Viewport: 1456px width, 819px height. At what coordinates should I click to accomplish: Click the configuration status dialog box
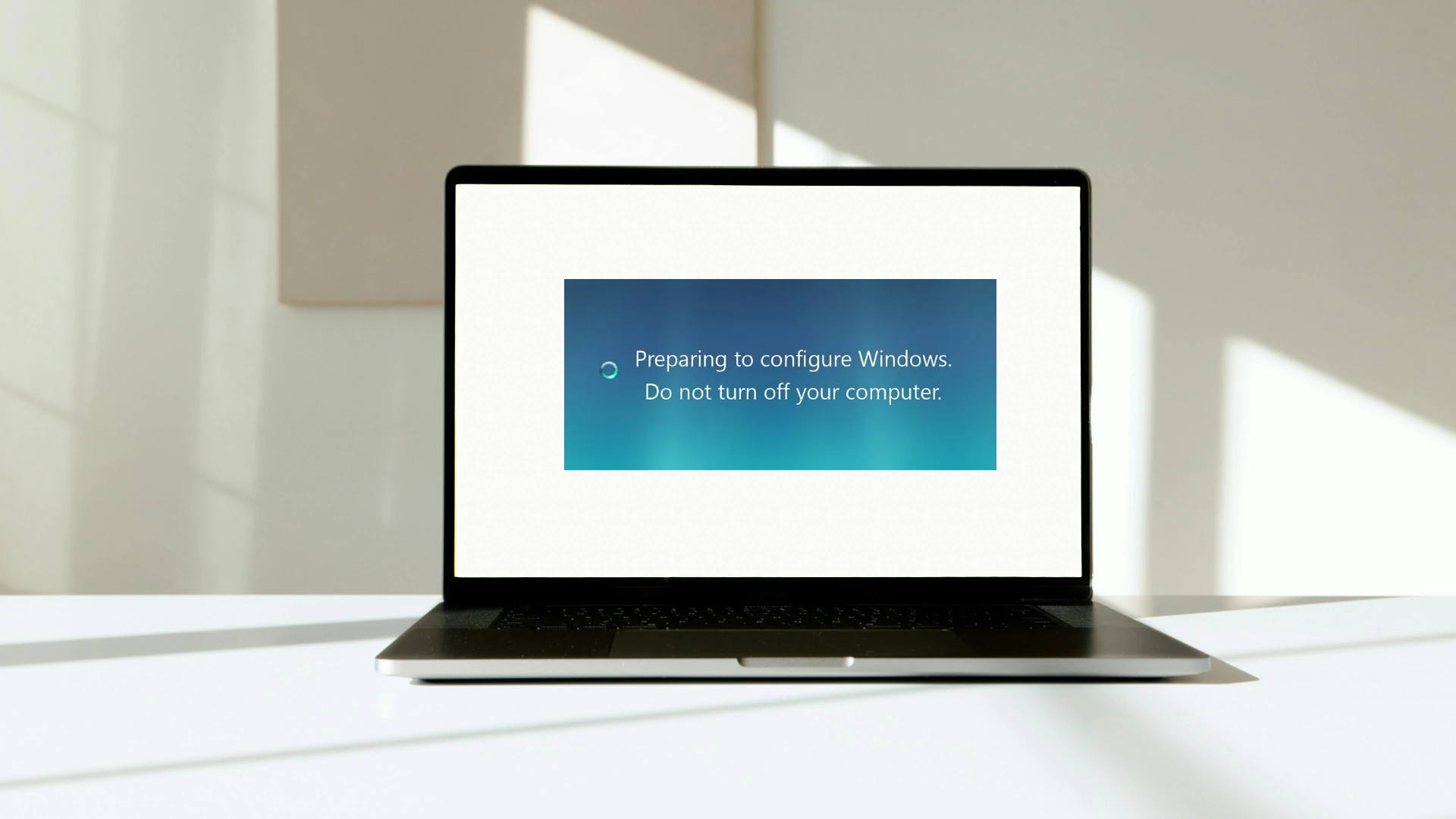[x=780, y=374]
